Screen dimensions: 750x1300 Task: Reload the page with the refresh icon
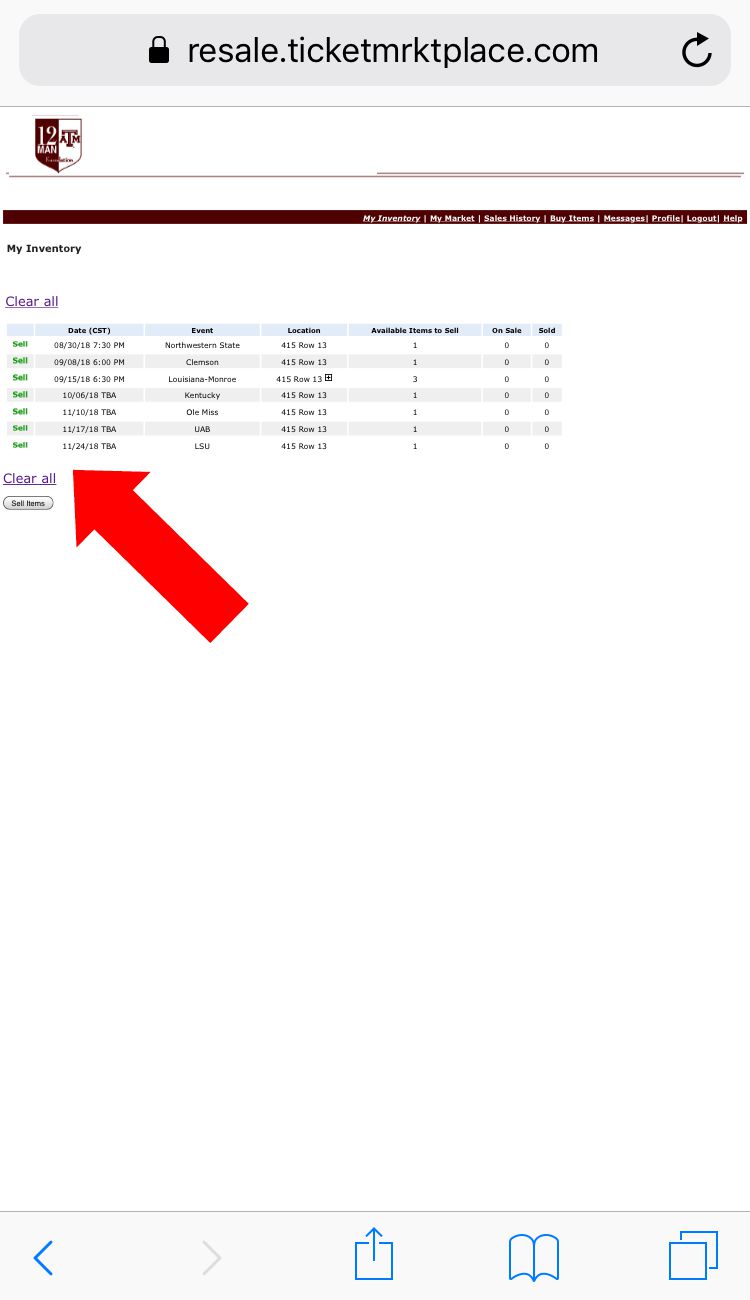click(697, 51)
